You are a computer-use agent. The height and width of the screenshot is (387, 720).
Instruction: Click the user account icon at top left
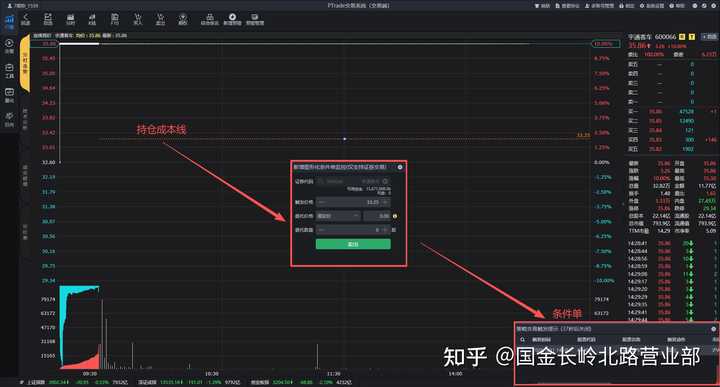(x=10, y=6)
